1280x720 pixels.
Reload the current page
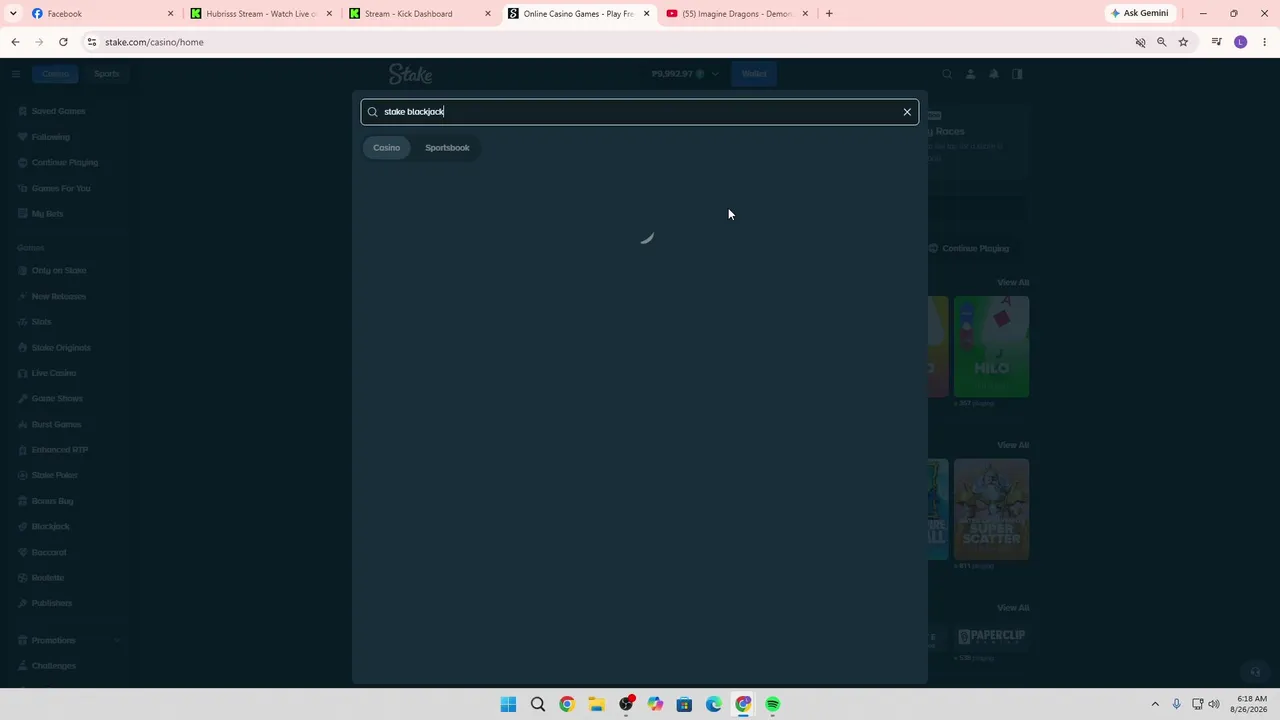63,42
